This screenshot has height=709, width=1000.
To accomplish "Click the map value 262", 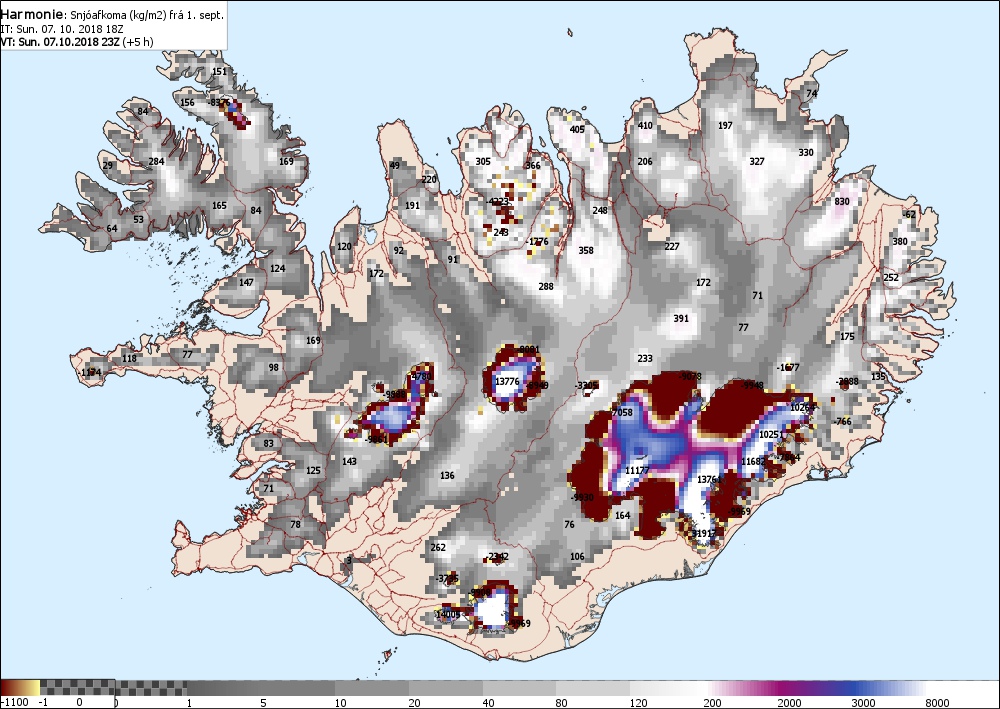I will point(438,547).
